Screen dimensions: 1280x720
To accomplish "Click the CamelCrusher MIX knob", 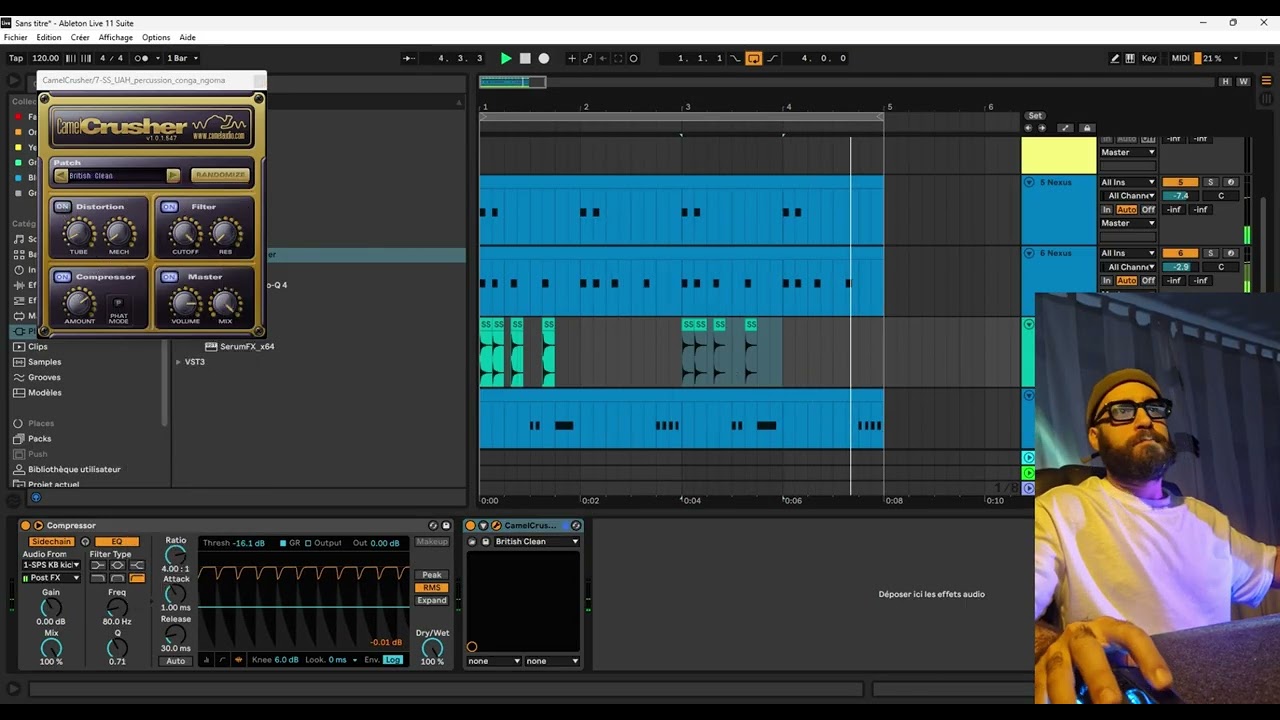I will click(225, 303).
